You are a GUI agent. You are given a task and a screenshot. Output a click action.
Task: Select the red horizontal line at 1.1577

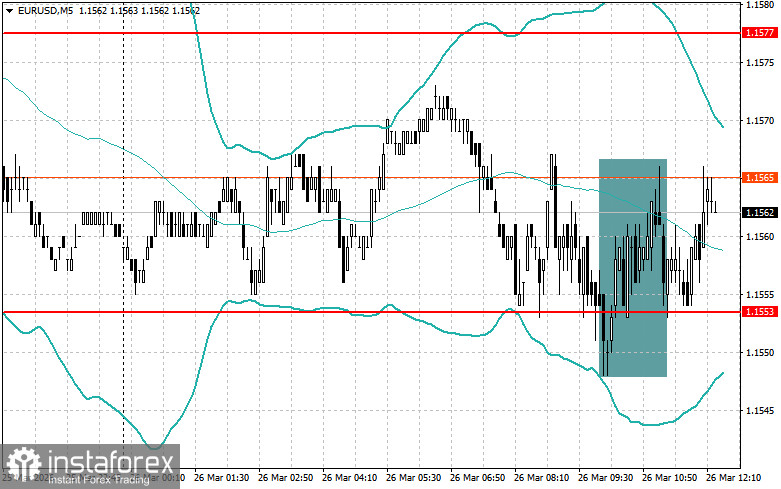pyautogui.click(x=371, y=33)
